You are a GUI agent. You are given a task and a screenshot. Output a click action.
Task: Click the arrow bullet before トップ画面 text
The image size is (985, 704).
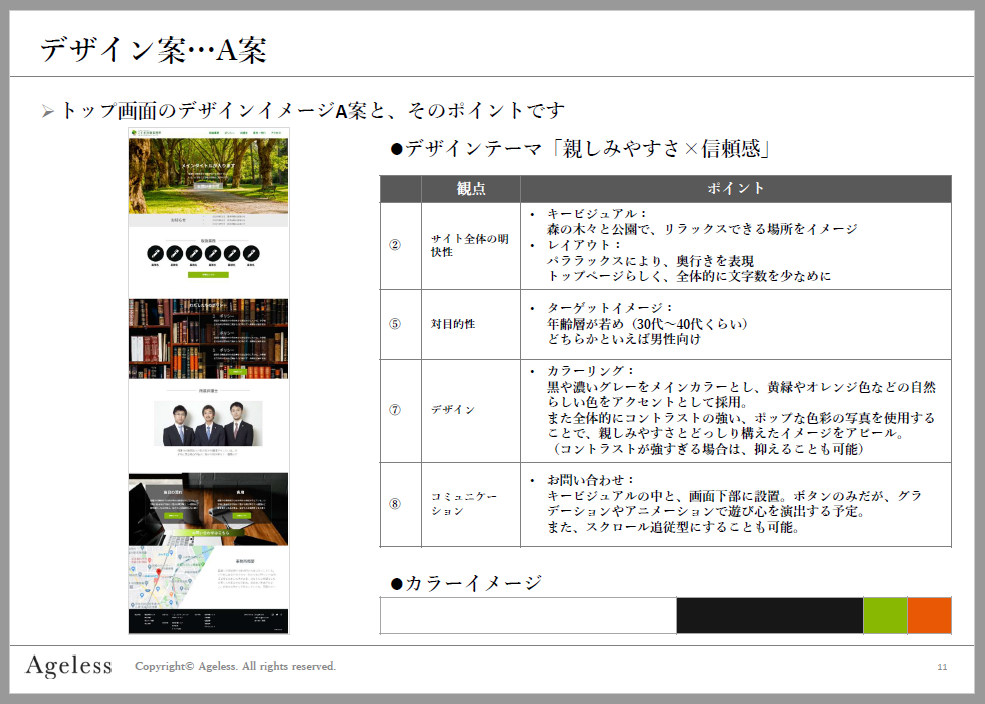[x=47, y=112]
